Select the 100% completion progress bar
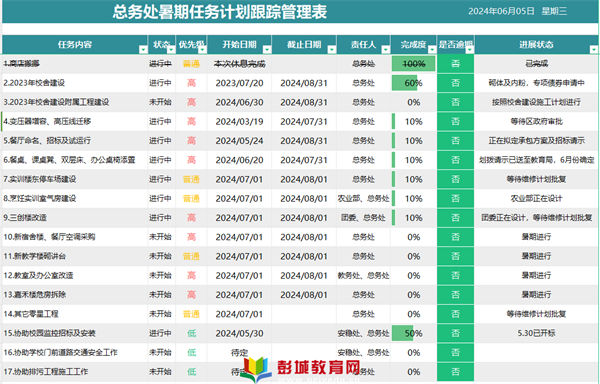 [413, 63]
